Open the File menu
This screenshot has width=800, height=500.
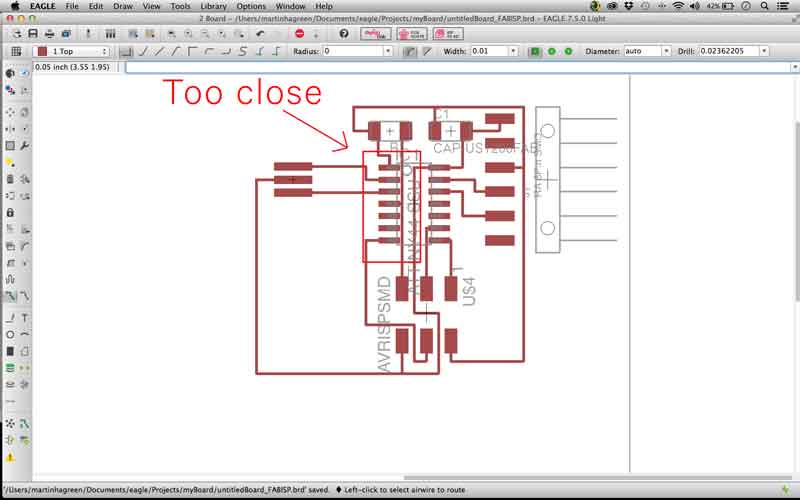(72, 6)
